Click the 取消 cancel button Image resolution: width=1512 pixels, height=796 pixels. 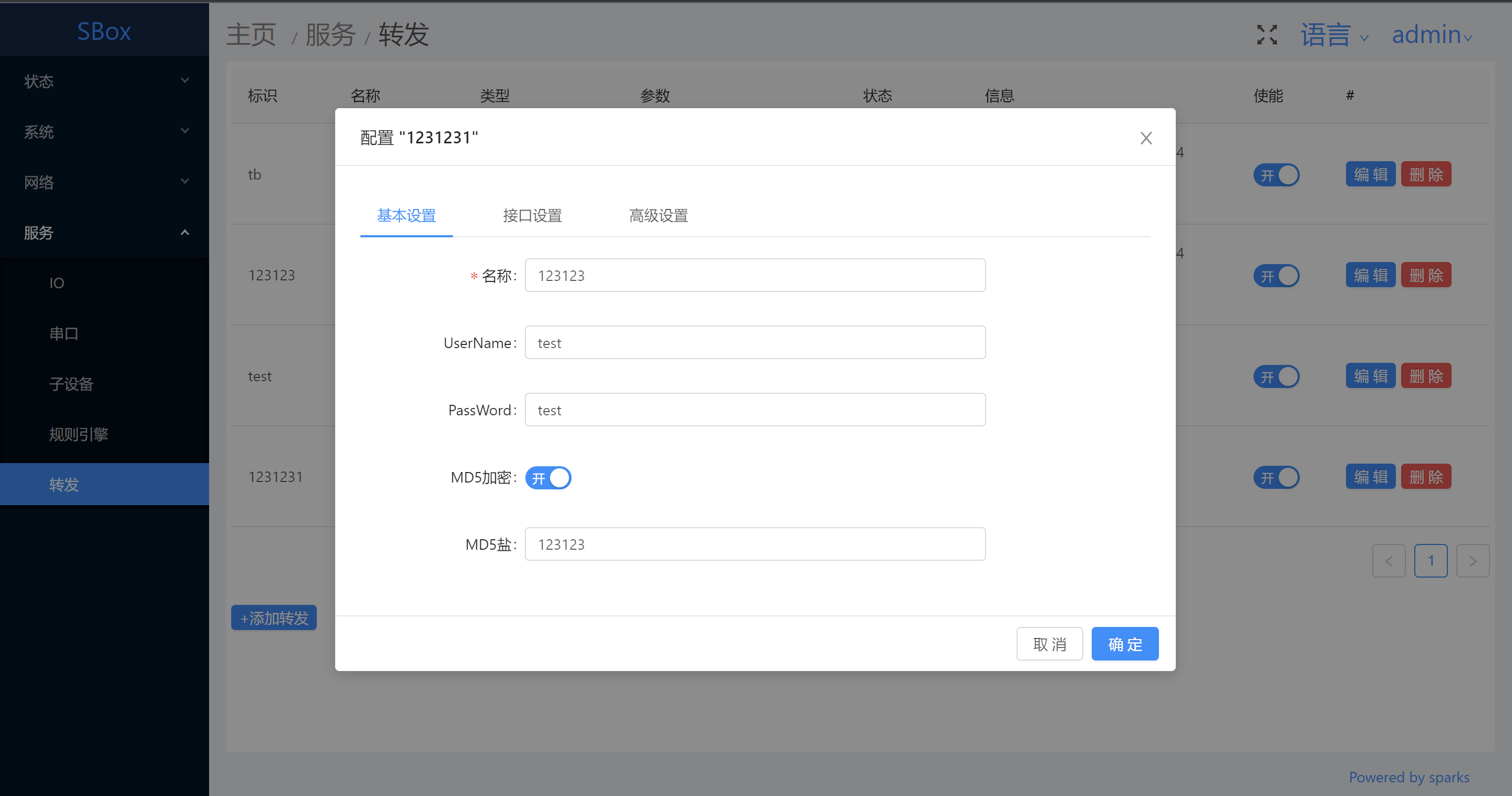pyautogui.click(x=1050, y=644)
